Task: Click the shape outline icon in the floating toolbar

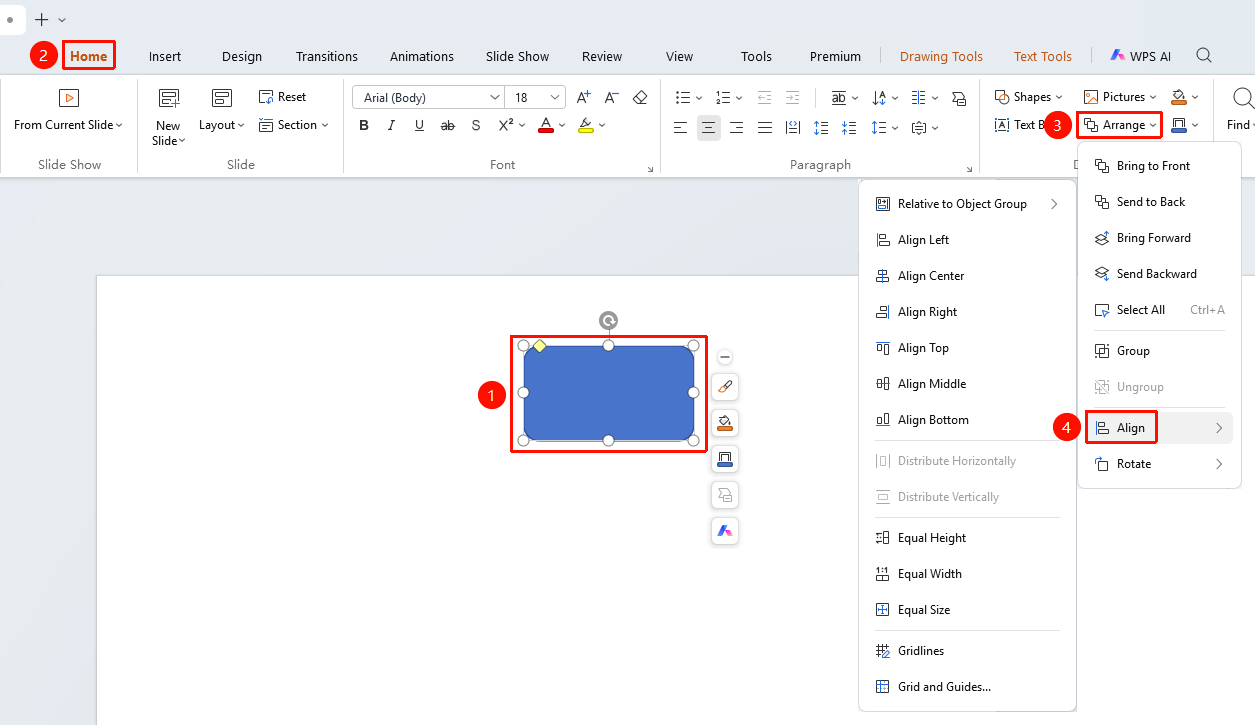Action: click(725, 459)
